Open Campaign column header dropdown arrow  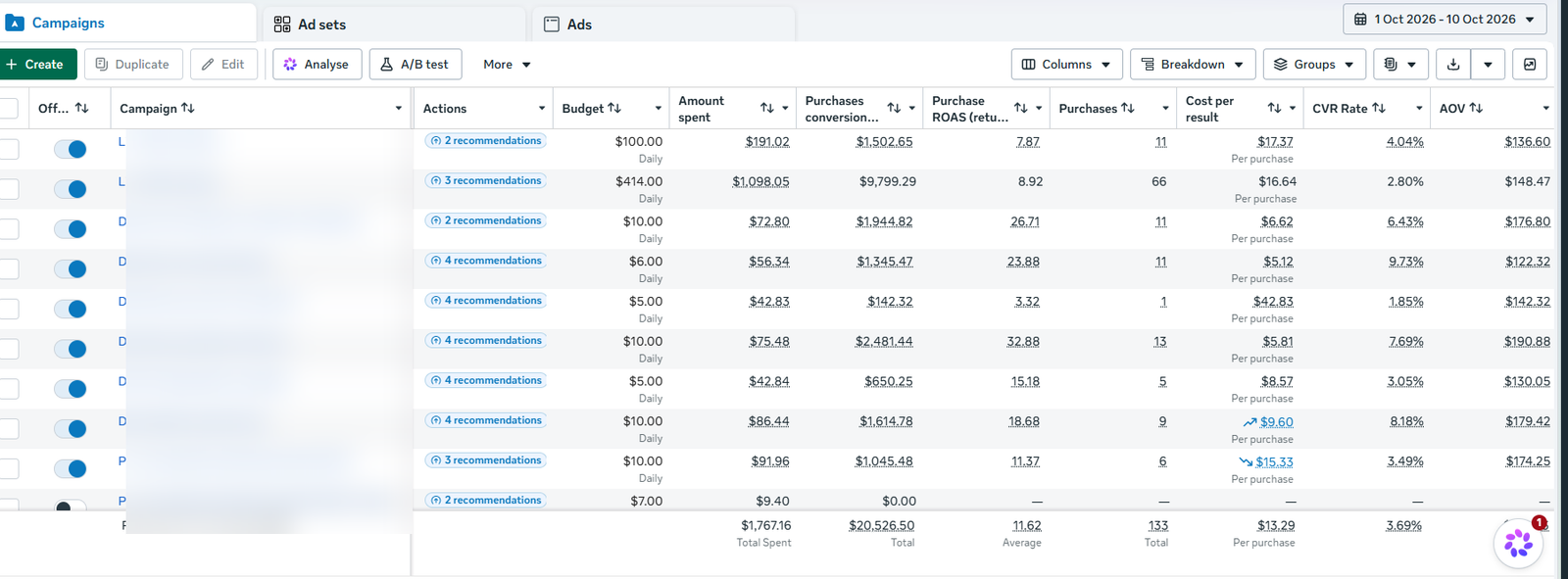398,109
